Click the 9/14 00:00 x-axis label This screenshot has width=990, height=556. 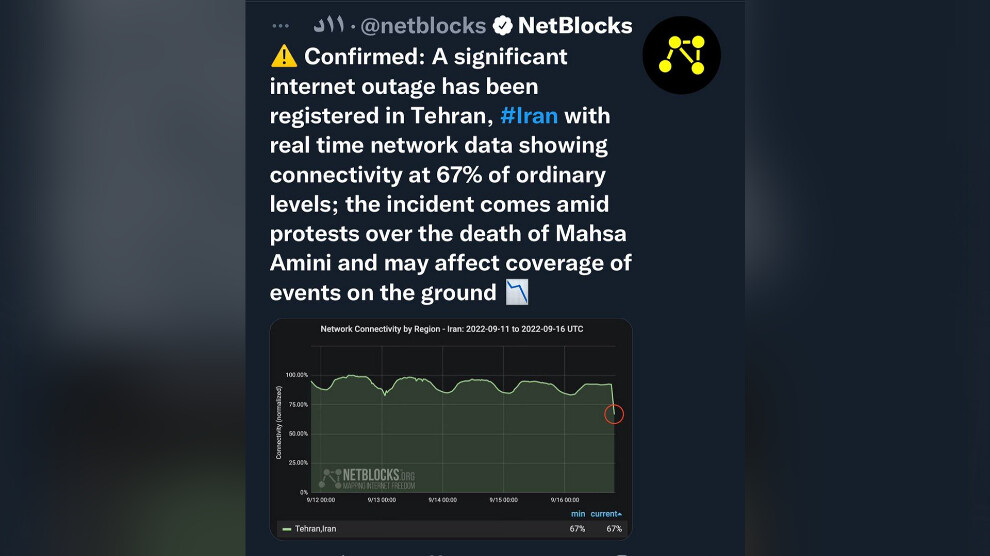pyautogui.click(x=442, y=499)
